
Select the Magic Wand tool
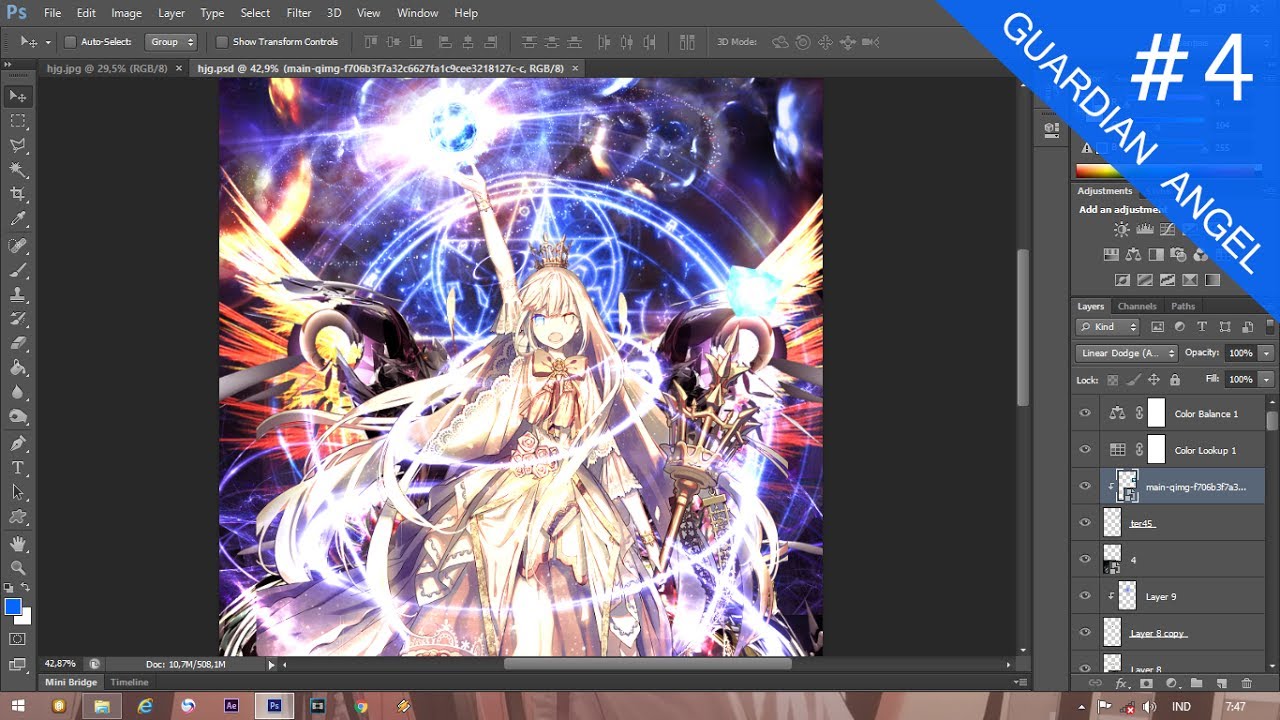pyautogui.click(x=18, y=170)
